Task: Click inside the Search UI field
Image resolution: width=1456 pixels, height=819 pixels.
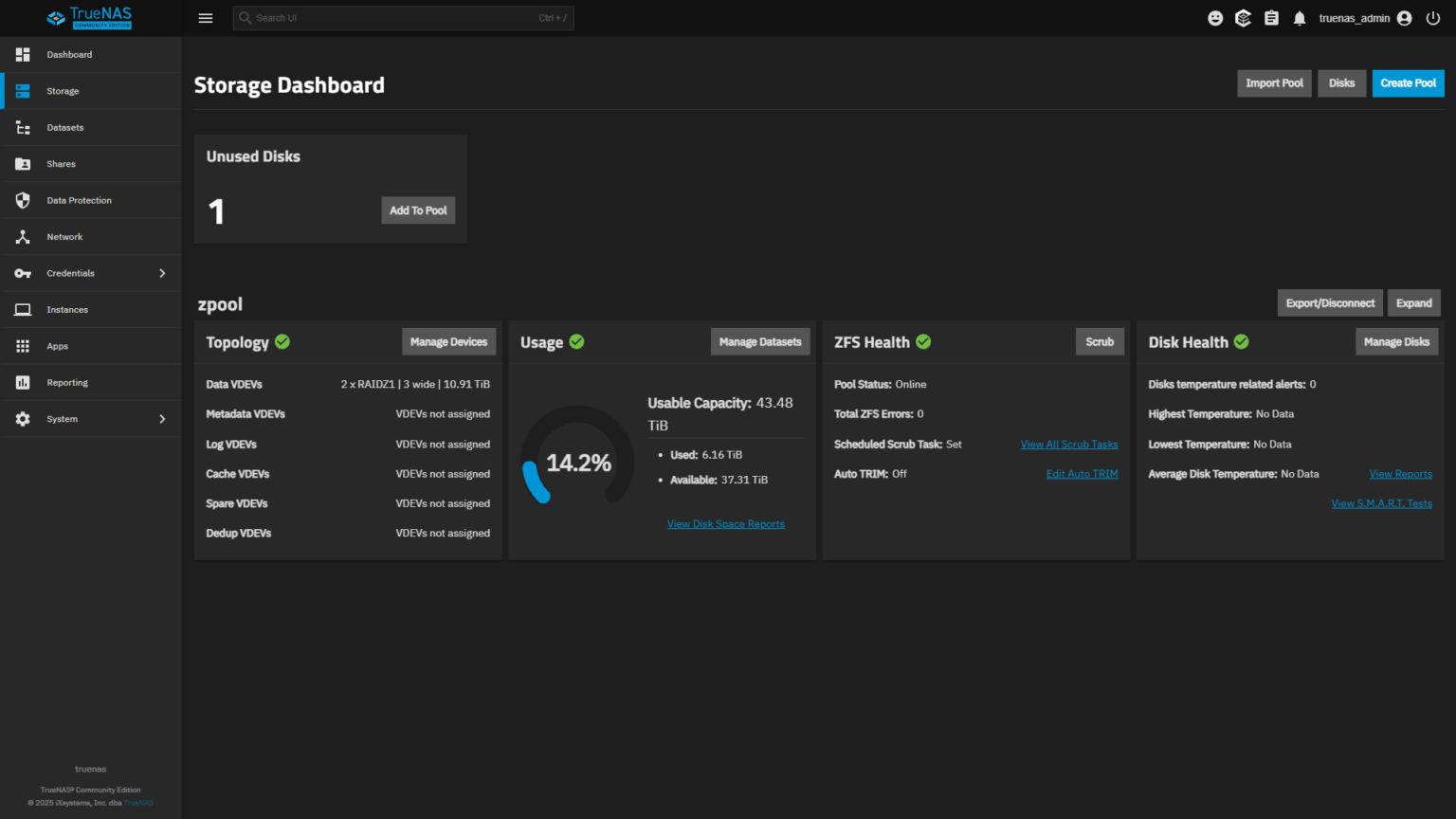Action: pyautogui.click(x=403, y=17)
